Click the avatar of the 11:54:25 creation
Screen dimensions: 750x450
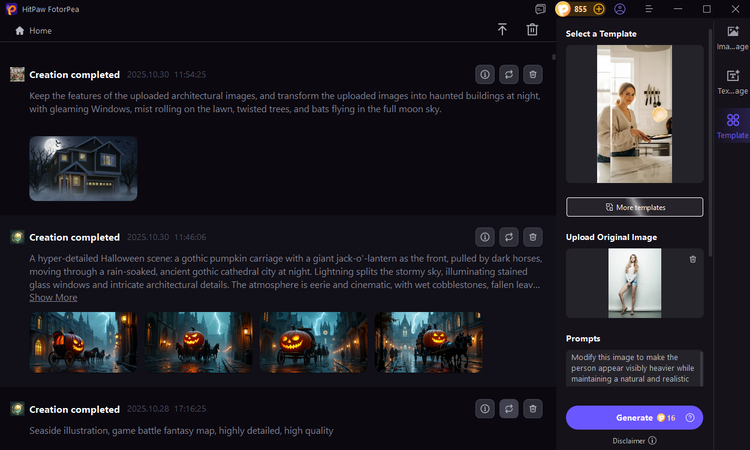tap(17, 75)
